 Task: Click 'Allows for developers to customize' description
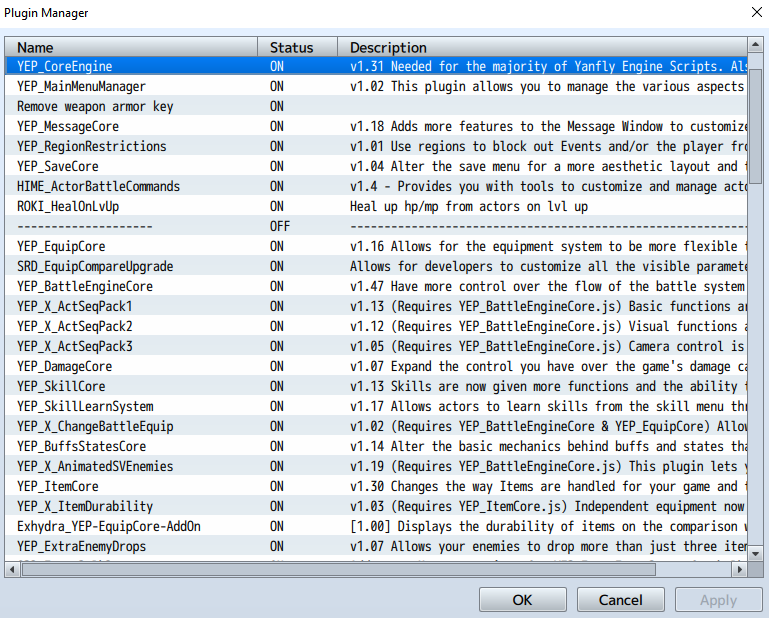[x=548, y=266]
